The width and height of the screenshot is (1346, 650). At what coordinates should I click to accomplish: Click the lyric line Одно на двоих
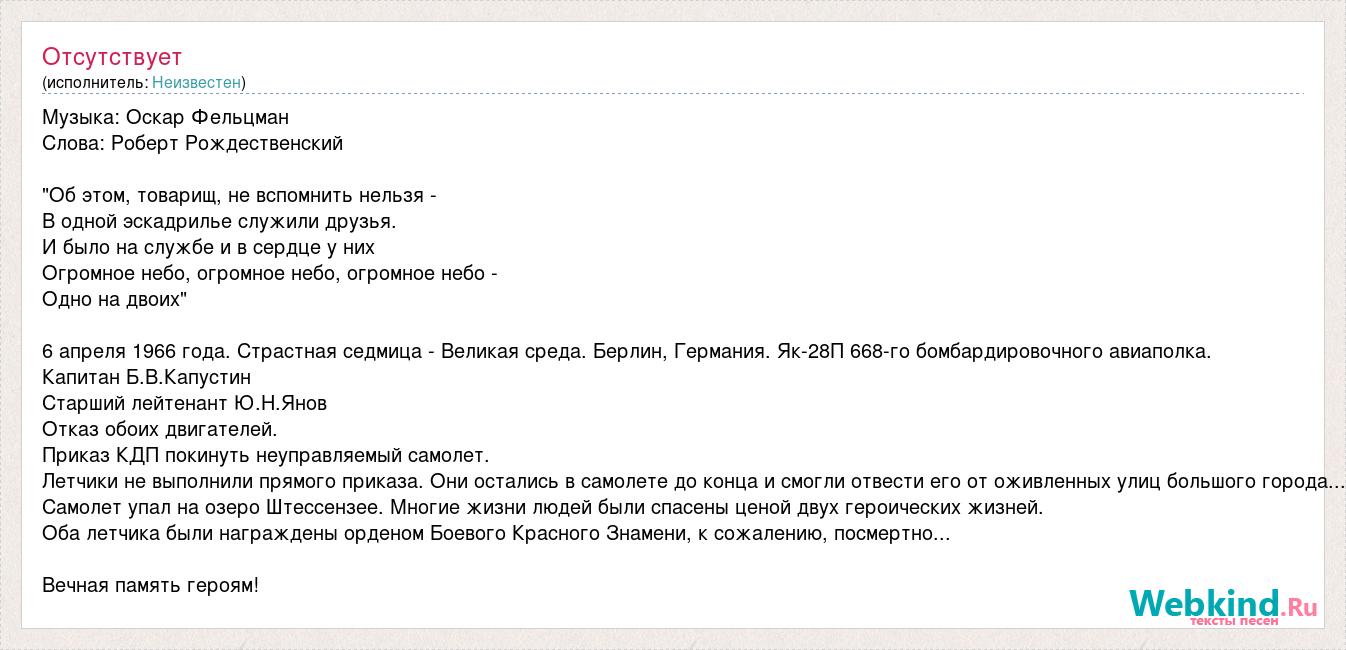point(115,299)
